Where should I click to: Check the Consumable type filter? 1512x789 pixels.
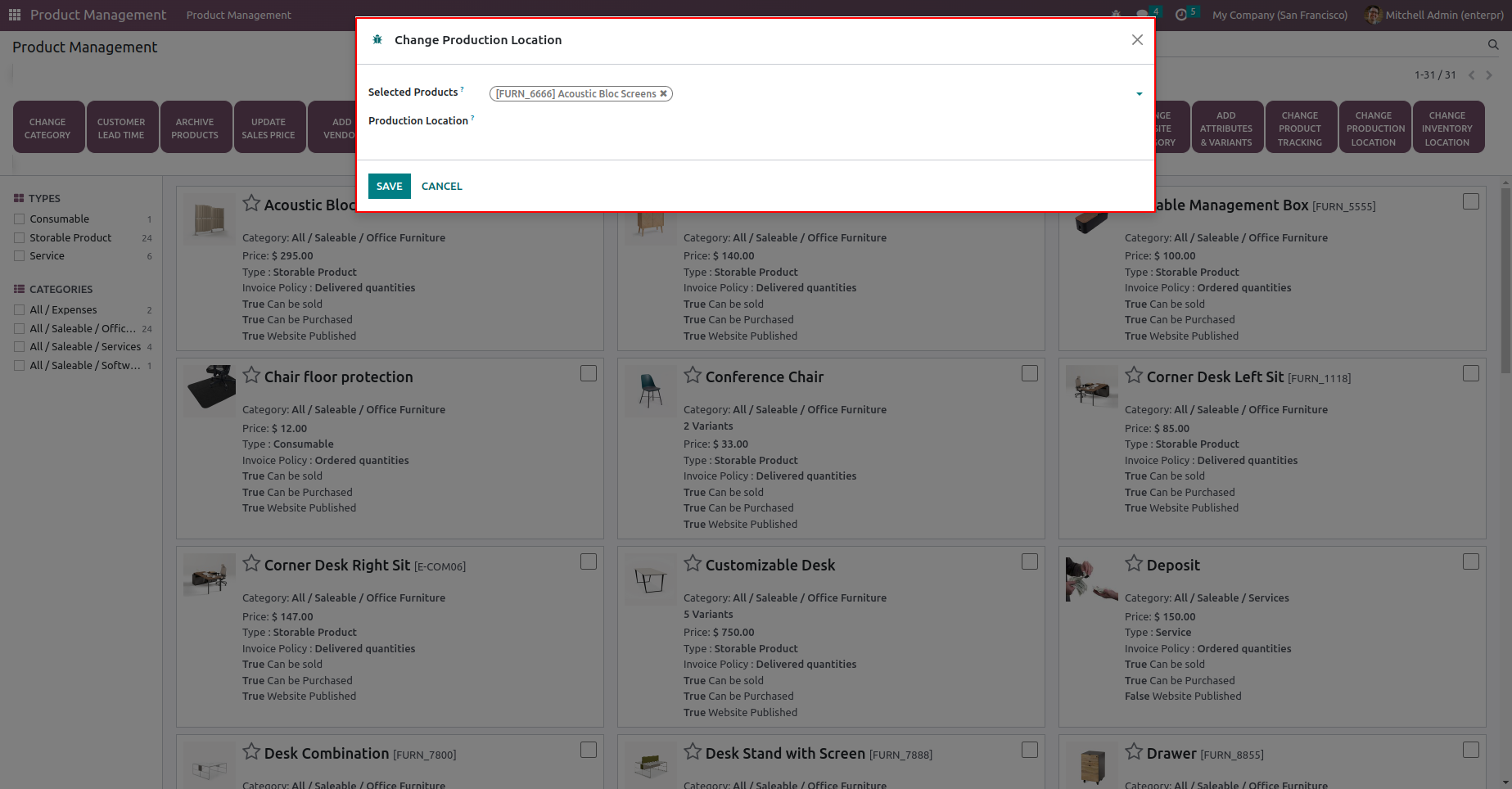(x=19, y=219)
